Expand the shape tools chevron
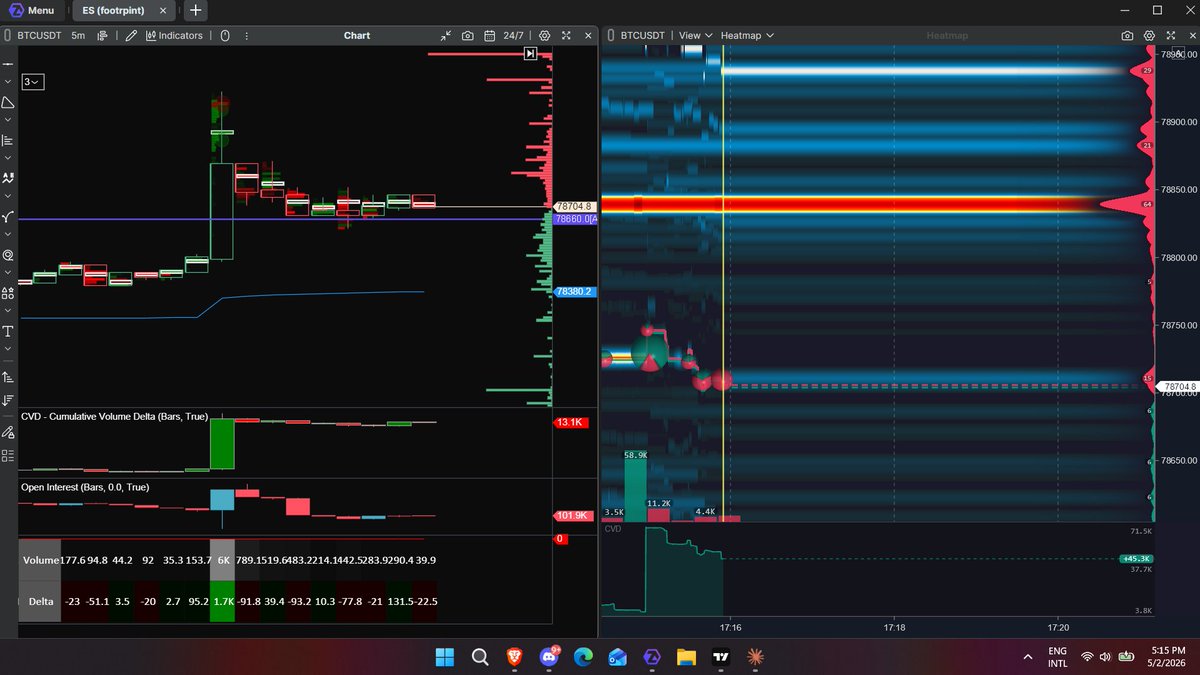This screenshot has height=675, width=1200. tap(8, 120)
